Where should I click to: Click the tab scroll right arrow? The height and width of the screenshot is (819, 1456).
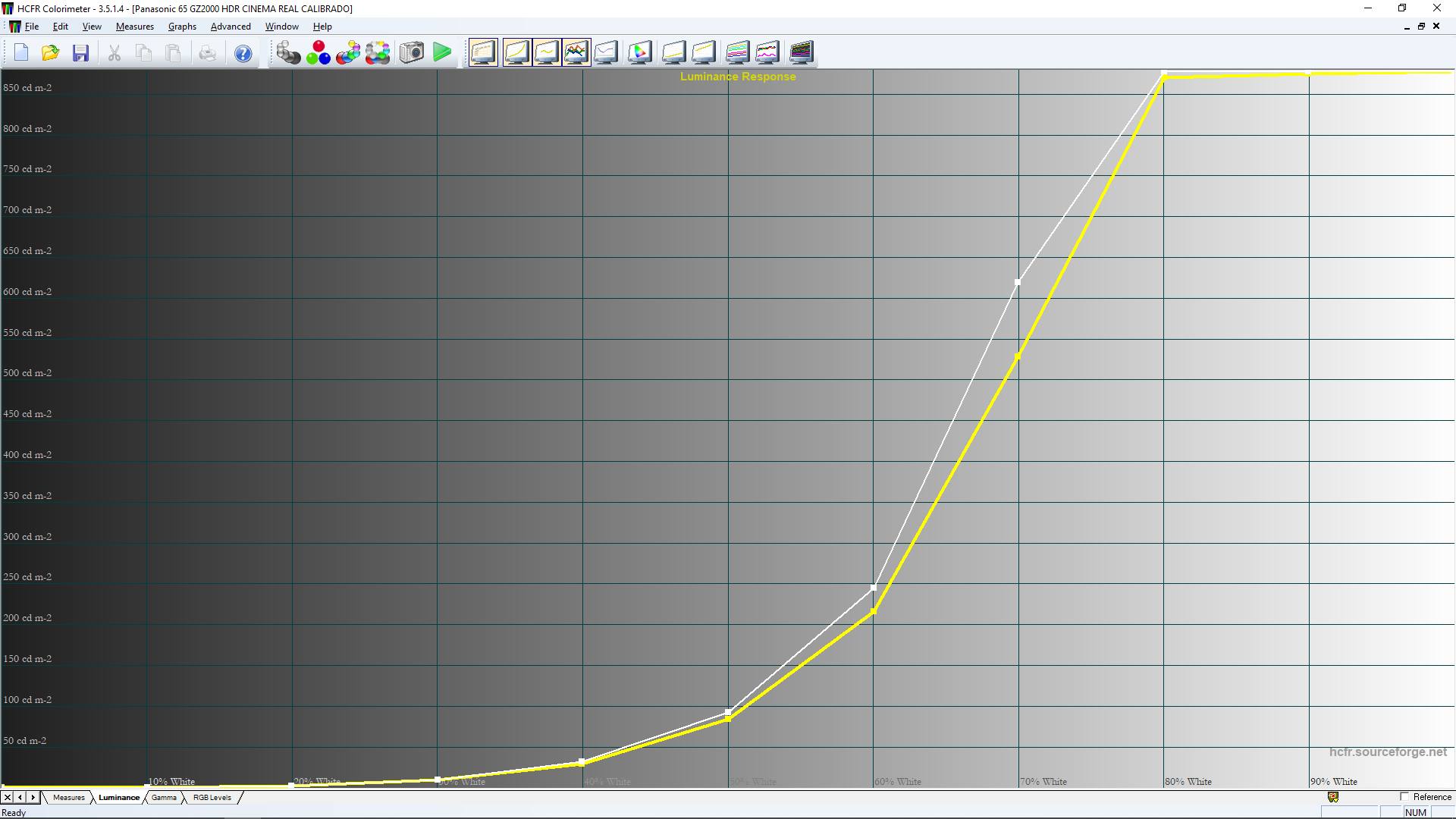(x=33, y=798)
